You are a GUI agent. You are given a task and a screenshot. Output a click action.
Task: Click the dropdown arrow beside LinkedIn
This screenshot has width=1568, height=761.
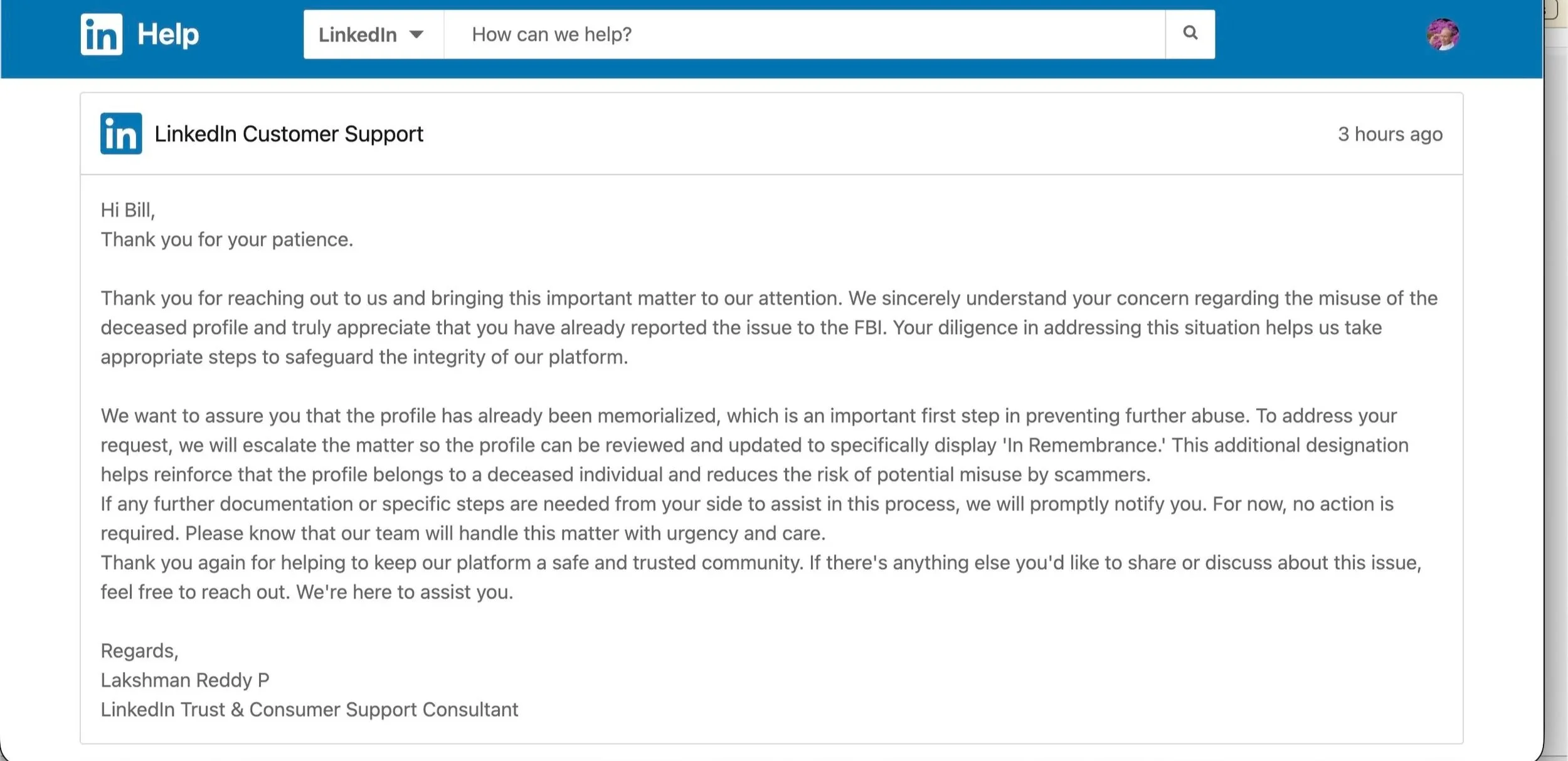(416, 34)
